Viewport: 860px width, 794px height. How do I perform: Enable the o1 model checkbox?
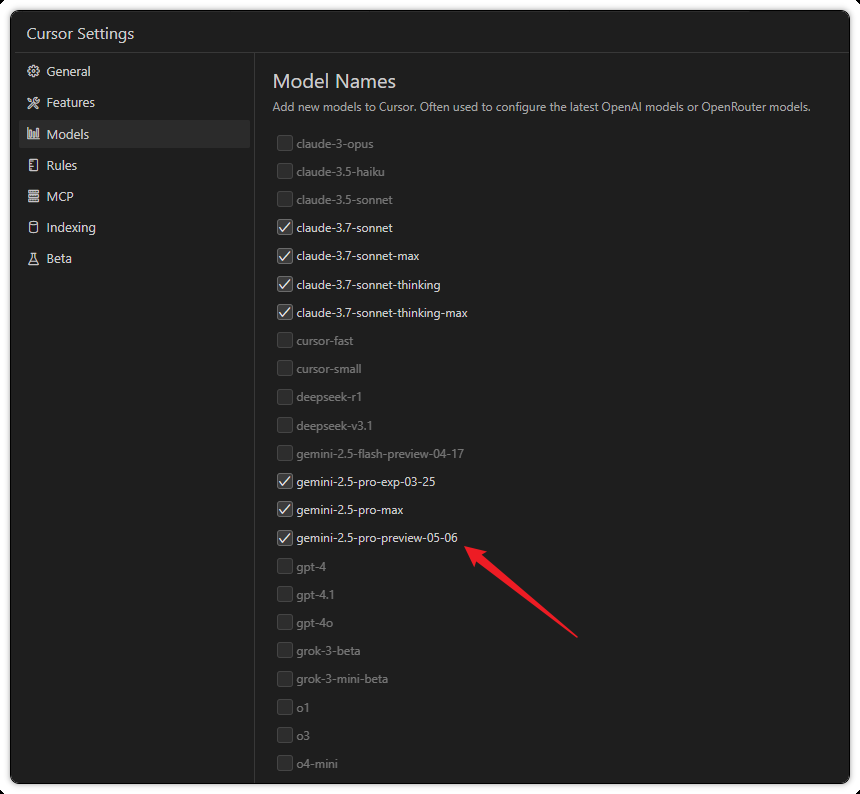pos(285,707)
